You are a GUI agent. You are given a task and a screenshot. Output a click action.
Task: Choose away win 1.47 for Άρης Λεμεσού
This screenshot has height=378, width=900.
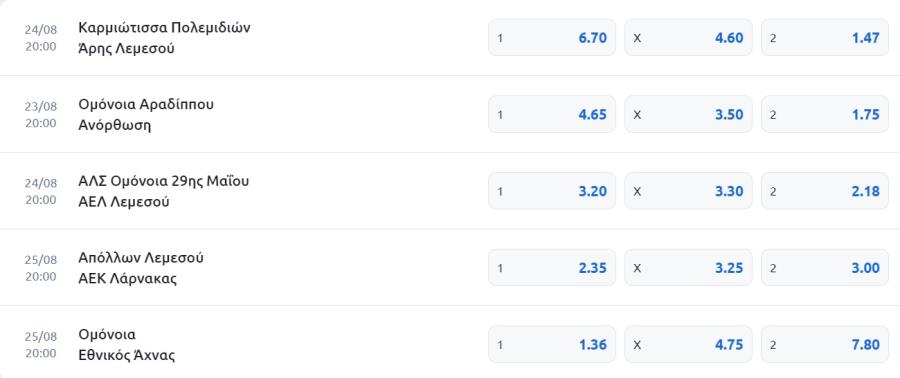[825, 38]
